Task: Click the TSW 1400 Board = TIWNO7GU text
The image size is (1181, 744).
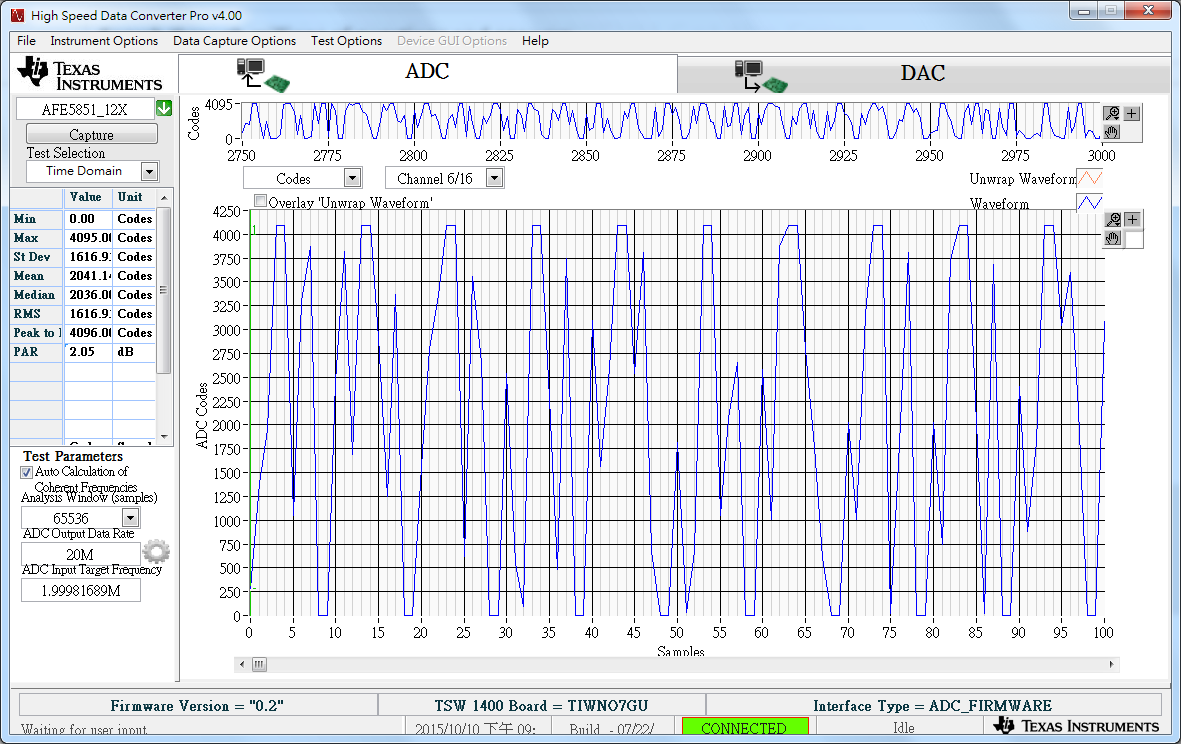Action: click(542, 706)
